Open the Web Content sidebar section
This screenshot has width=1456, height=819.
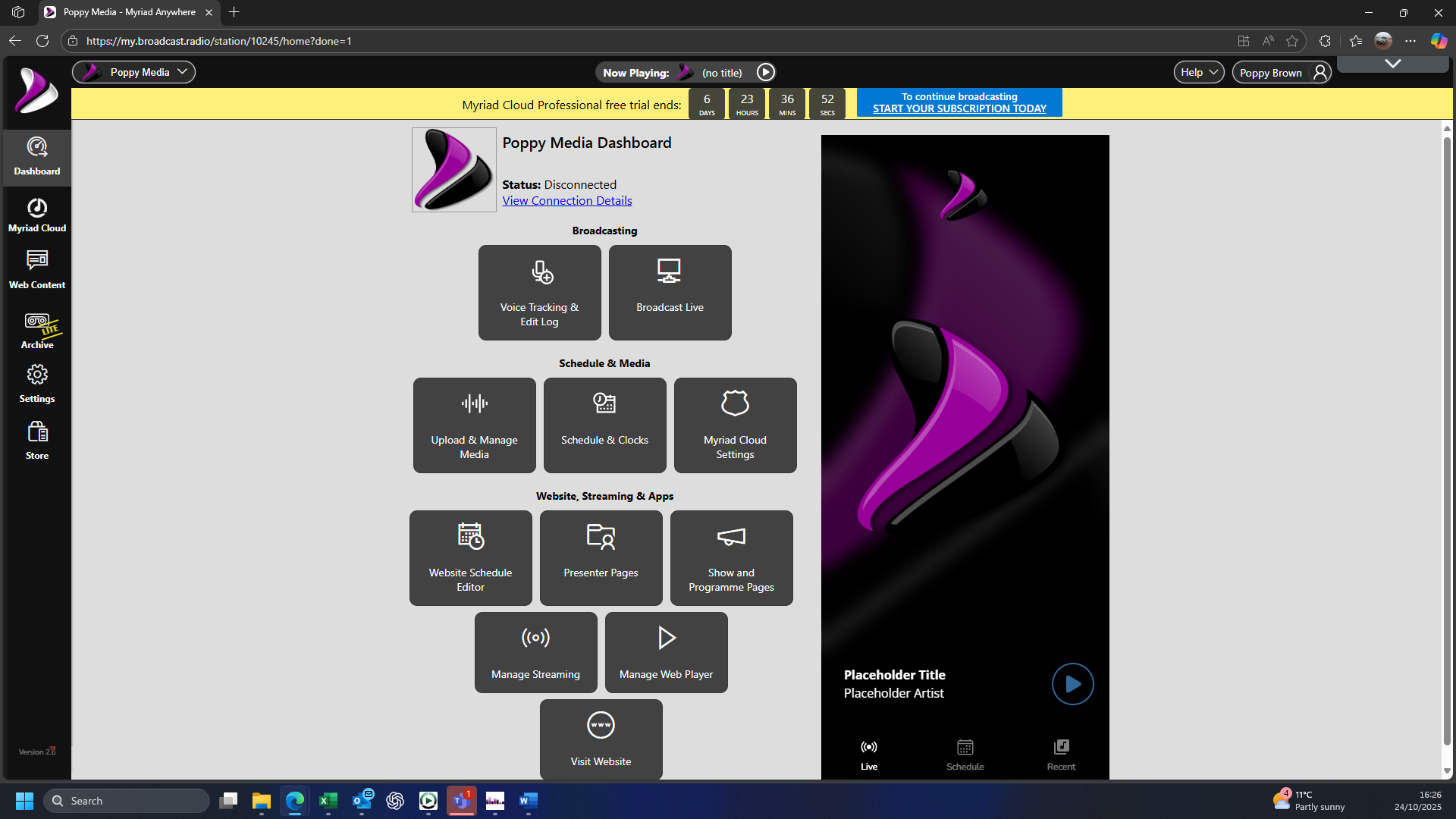pos(36,271)
